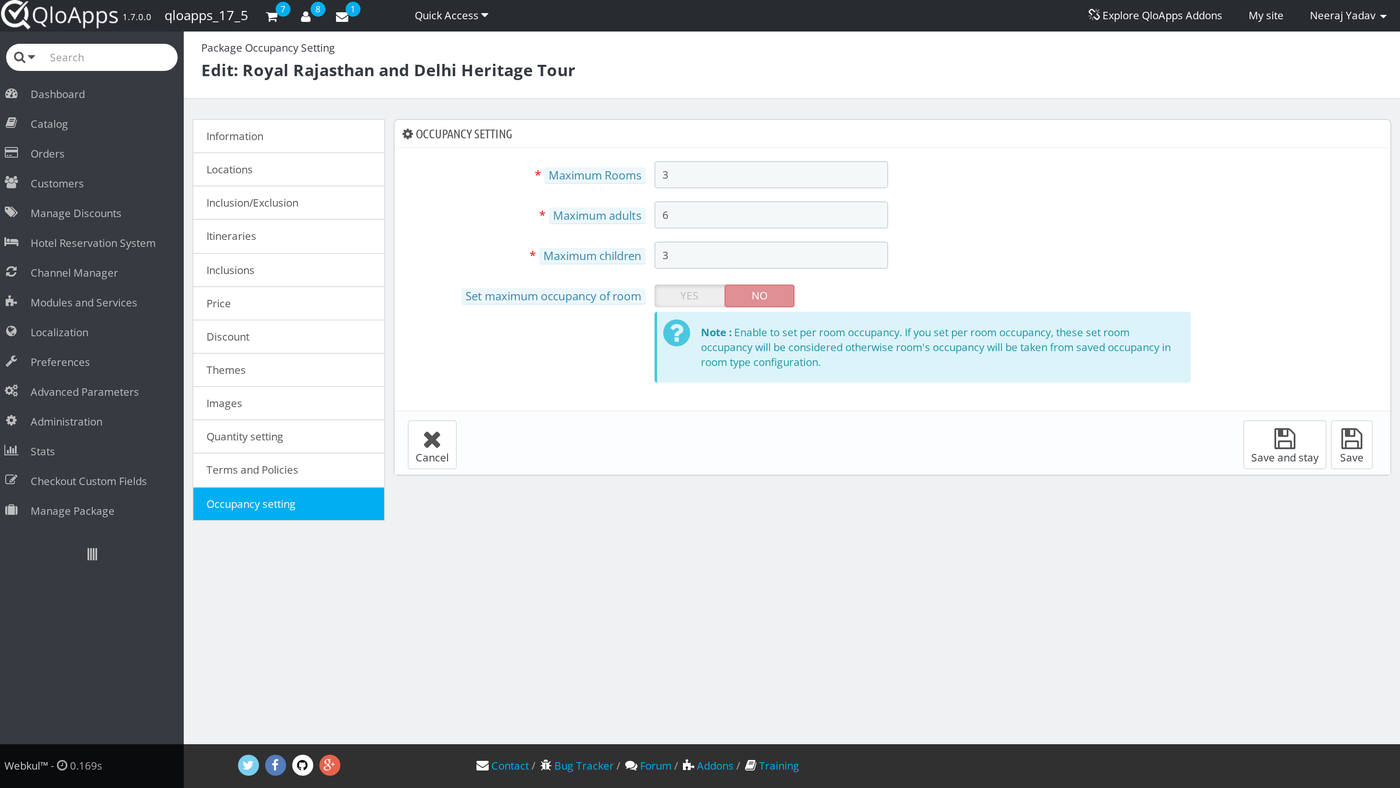The image size is (1400, 788).
Task: Open the Addons footer link
Action: 708,766
